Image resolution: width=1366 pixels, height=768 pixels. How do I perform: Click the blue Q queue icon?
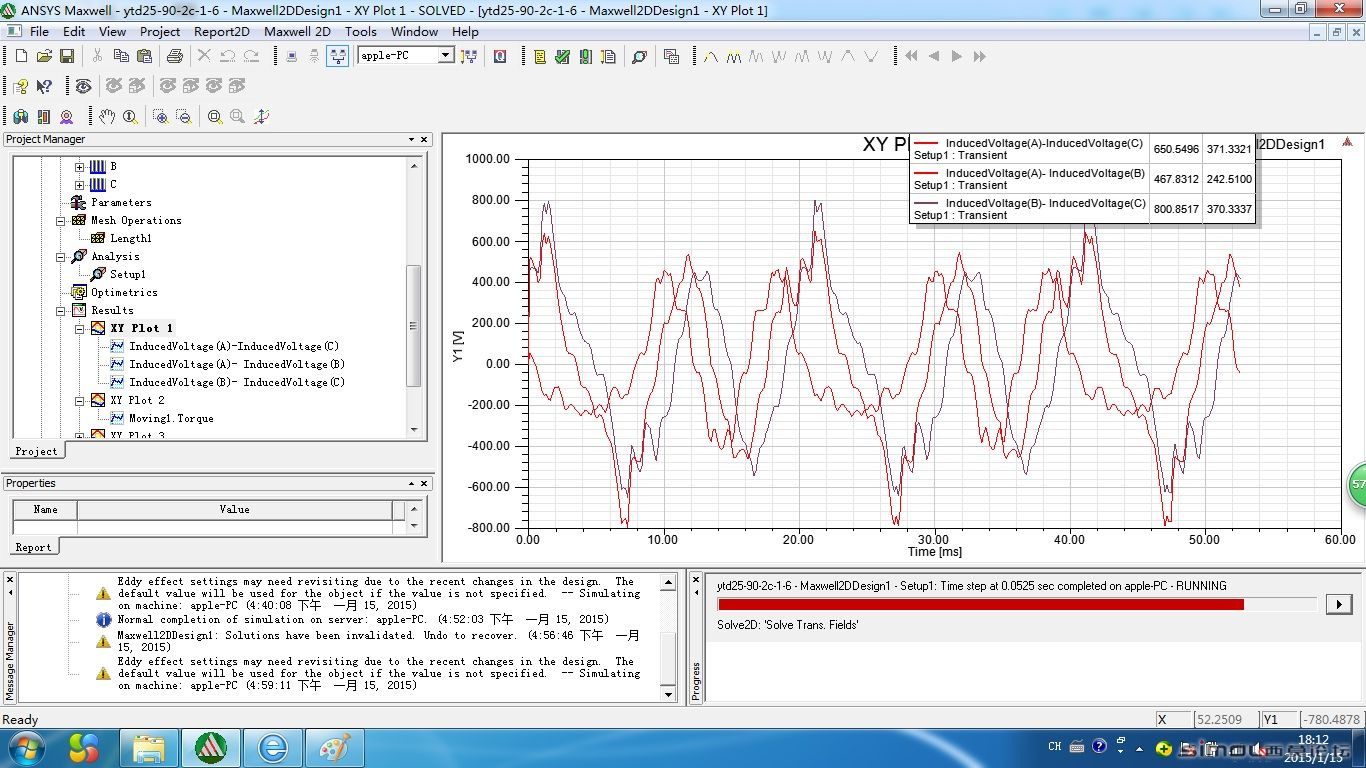coord(499,56)
